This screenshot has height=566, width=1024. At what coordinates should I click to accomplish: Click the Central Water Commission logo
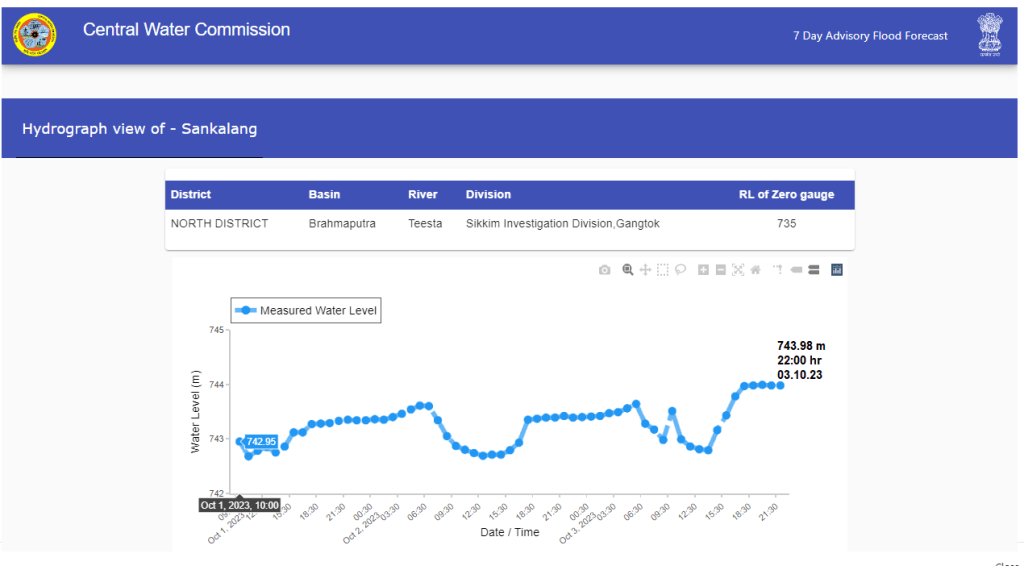pyautogui.click(x=35, y=35)
